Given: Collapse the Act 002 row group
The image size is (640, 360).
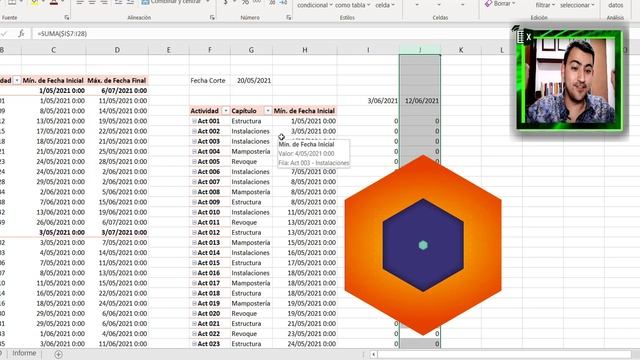Looking at the screenshot, I should 194,131.
